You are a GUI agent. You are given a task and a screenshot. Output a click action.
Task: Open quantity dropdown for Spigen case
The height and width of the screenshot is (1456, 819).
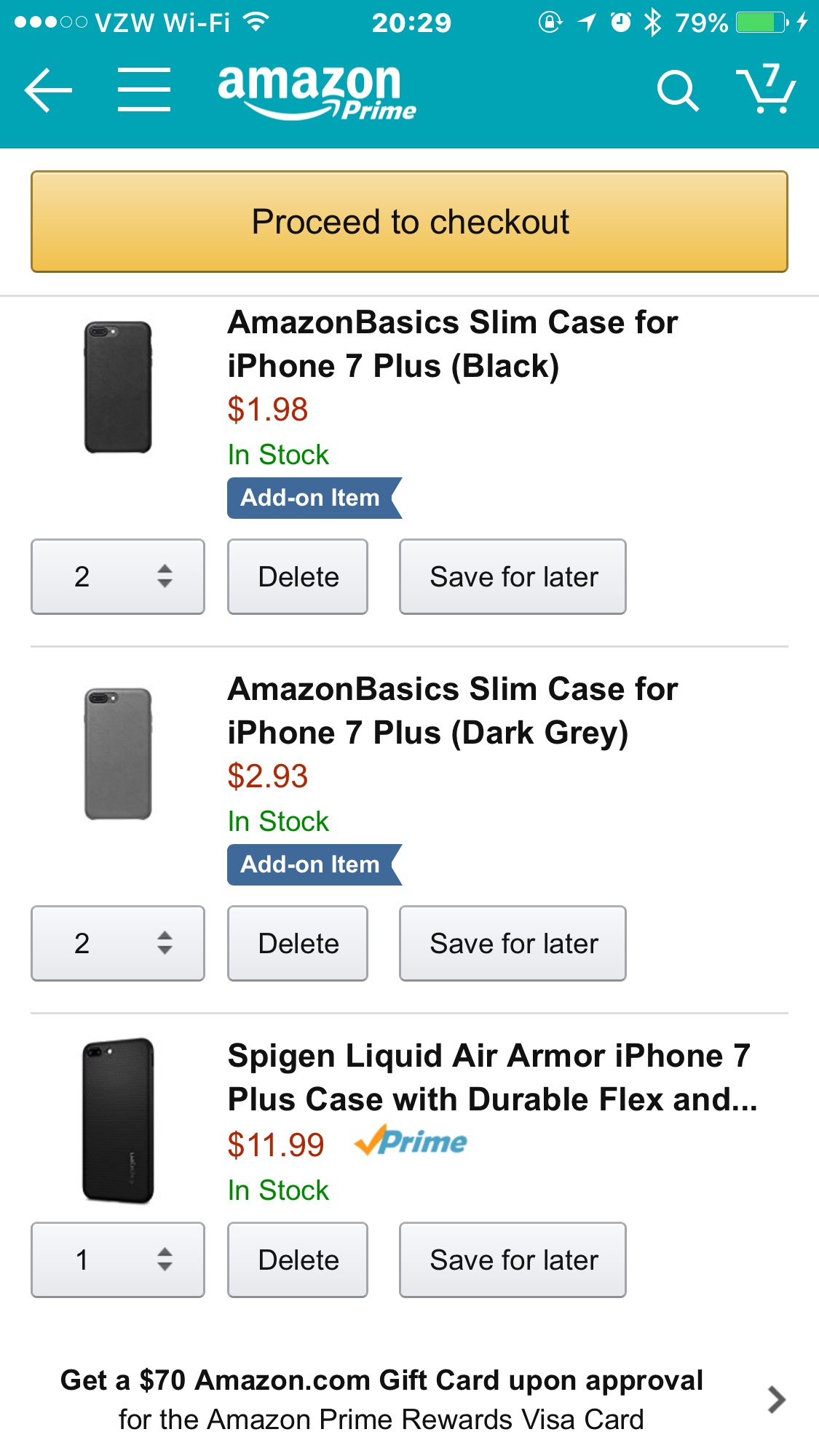point(118,1260)
